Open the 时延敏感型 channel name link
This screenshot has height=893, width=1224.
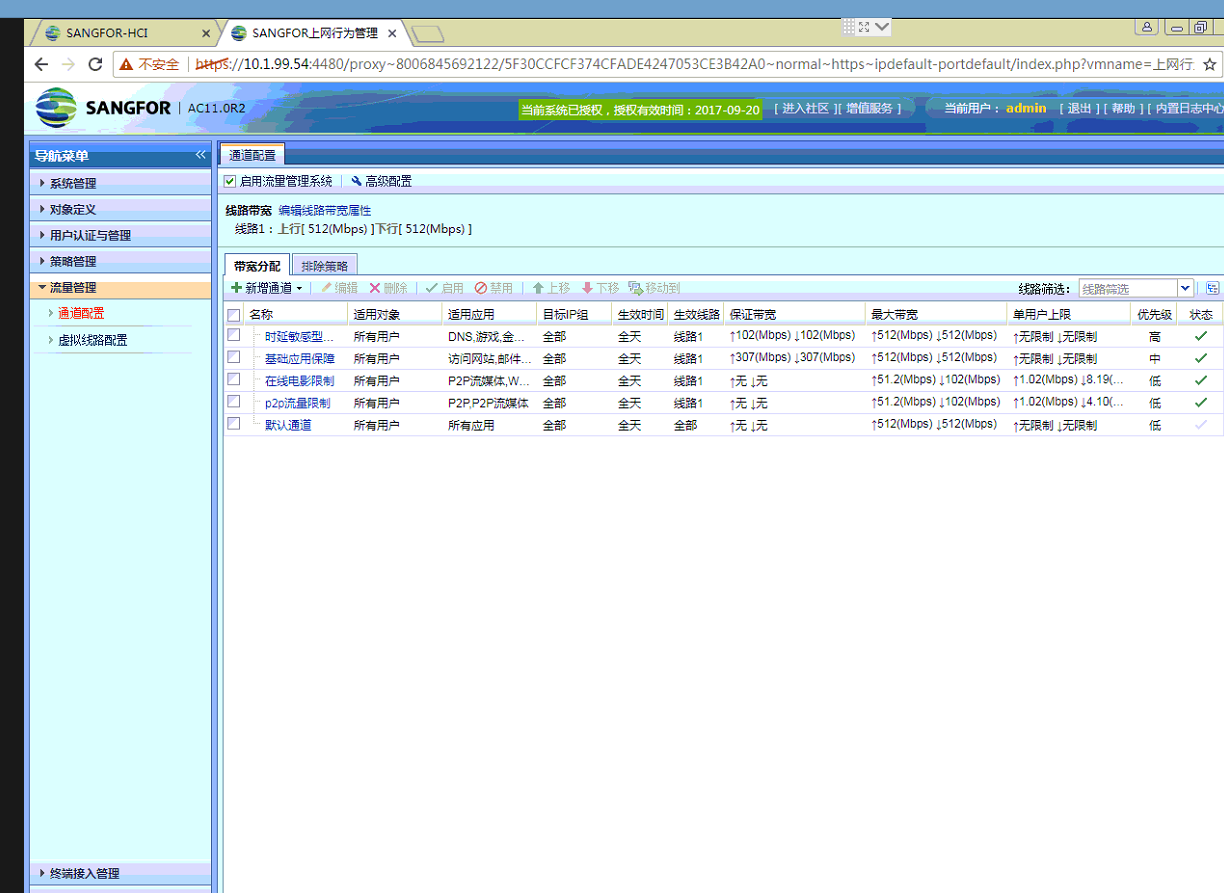[299, 336]
